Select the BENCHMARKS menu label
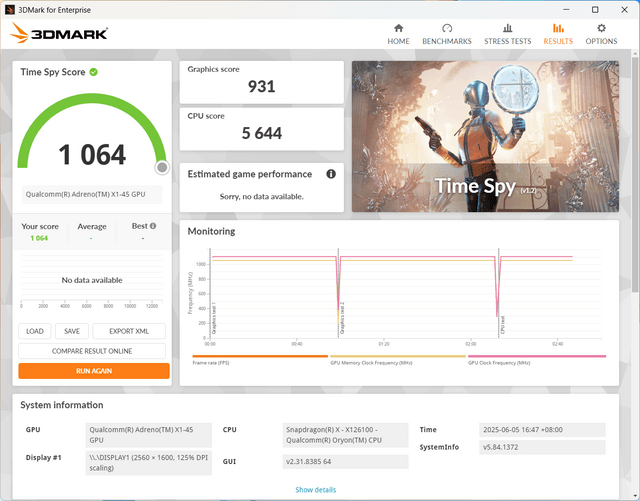This screenshot has height=501, width=640. point(447,41)
